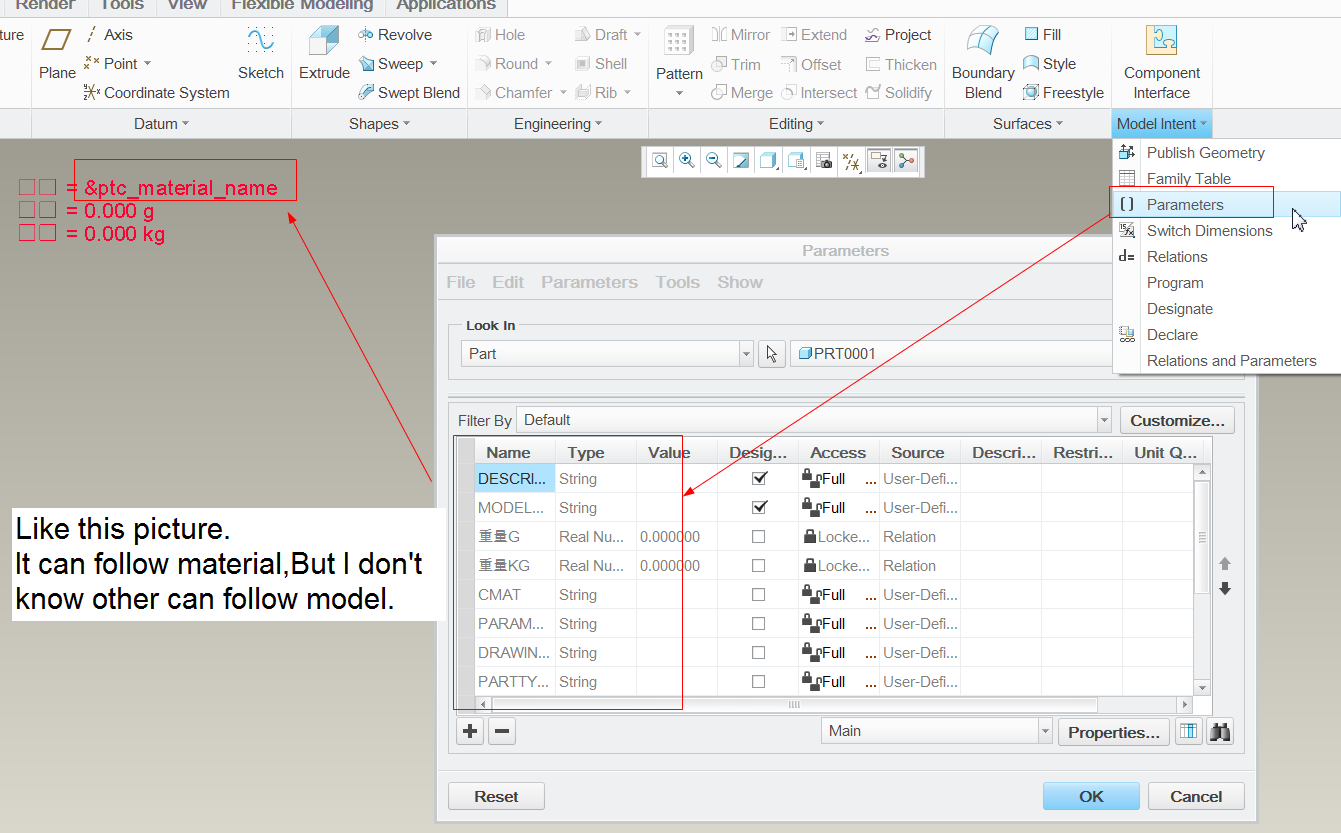The height and width of the screenshot is (833, 1341).
Task: Click the Swept Blend tool
Action: click(x=409, y=92)
